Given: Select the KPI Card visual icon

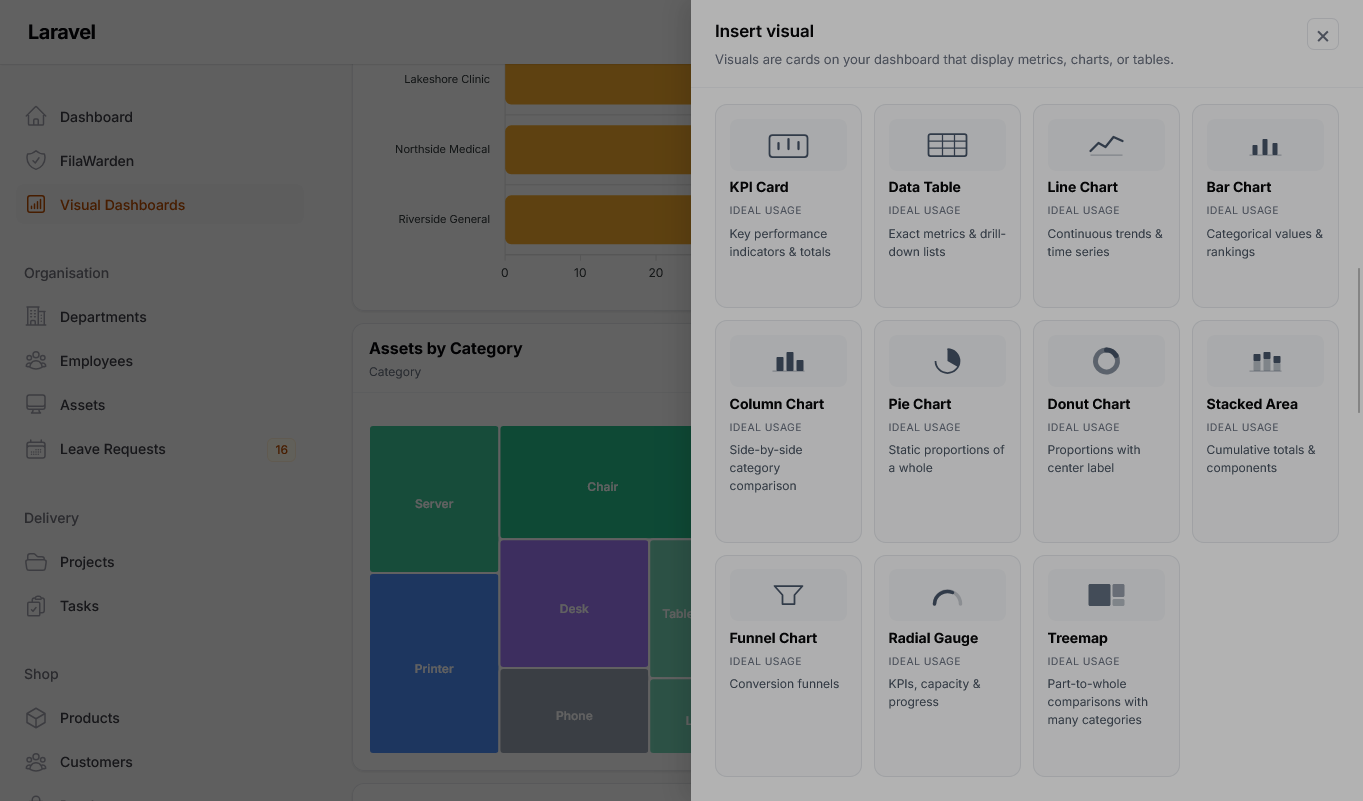Looking at the screenshot, I should coord(788,146).
